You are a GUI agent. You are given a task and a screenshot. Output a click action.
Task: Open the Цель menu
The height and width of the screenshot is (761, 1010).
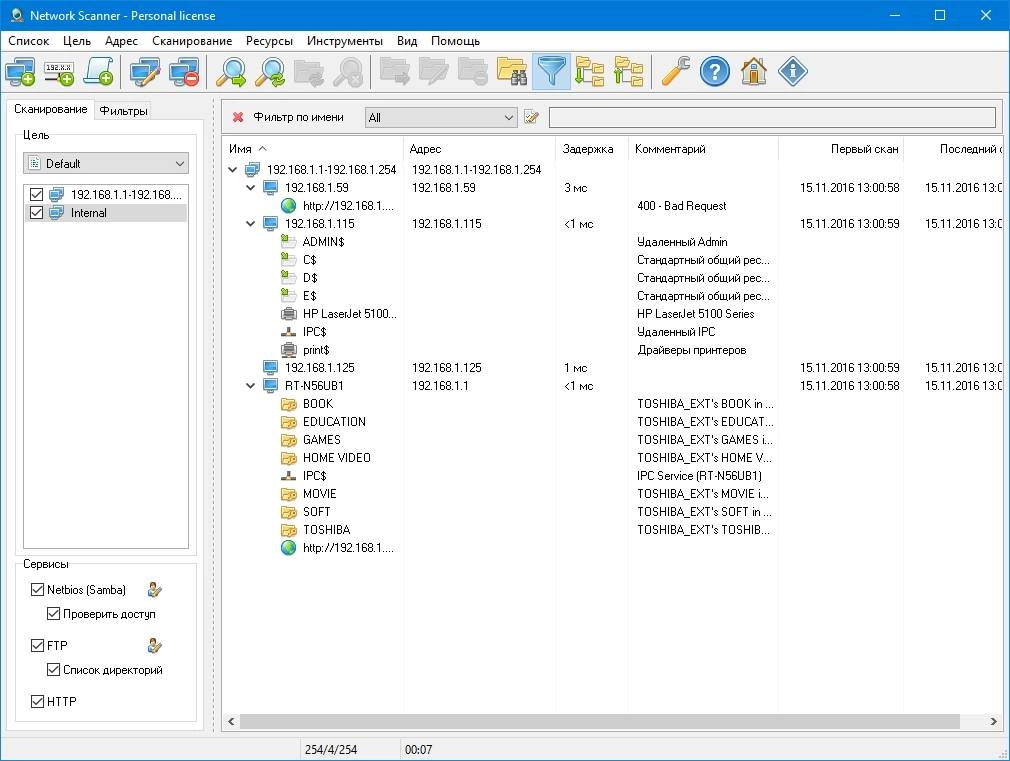tap(77, 41)
